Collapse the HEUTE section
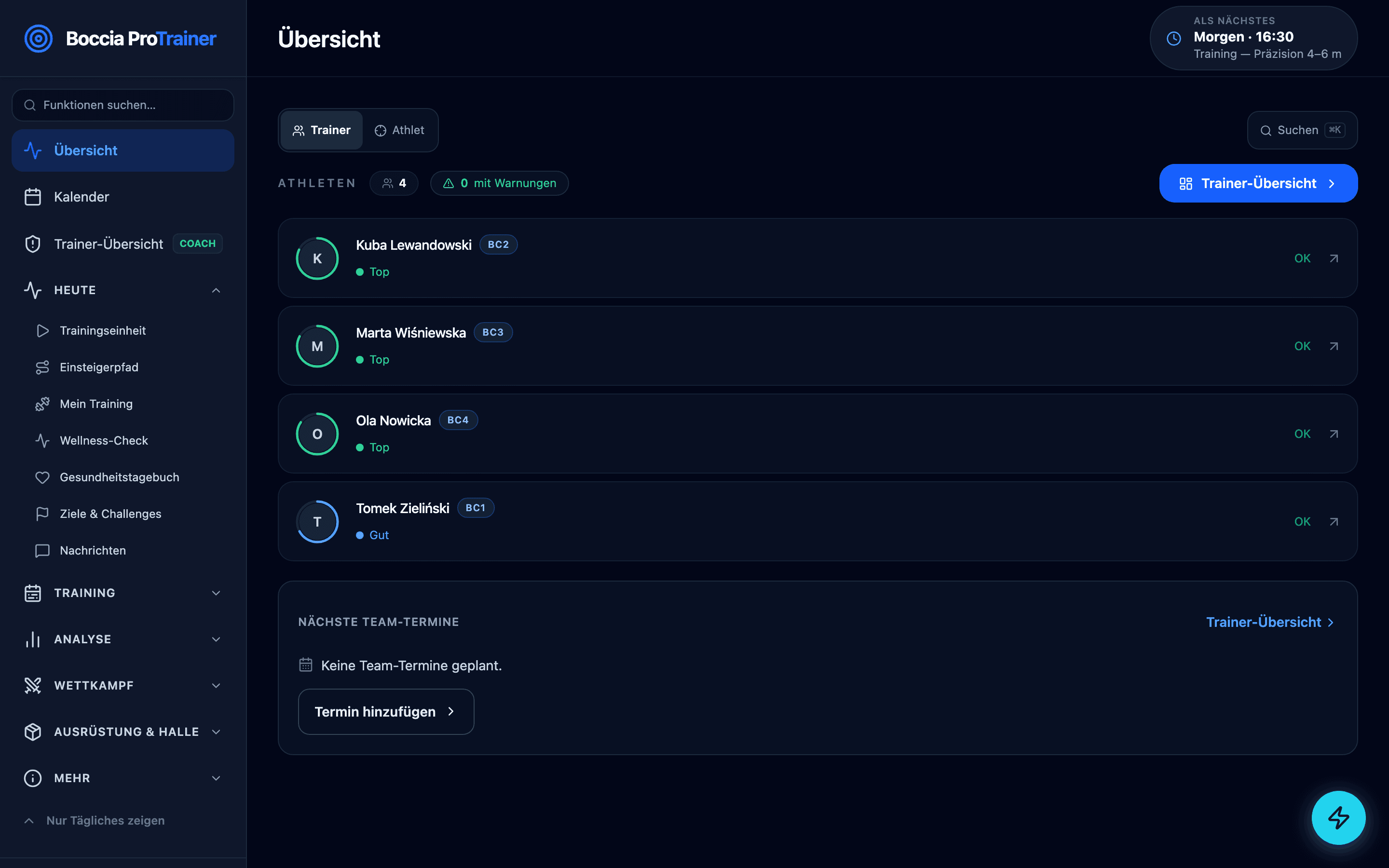The height and width of the screenshot is (868, 1389). pyautogui.click(x=123, y=290)
